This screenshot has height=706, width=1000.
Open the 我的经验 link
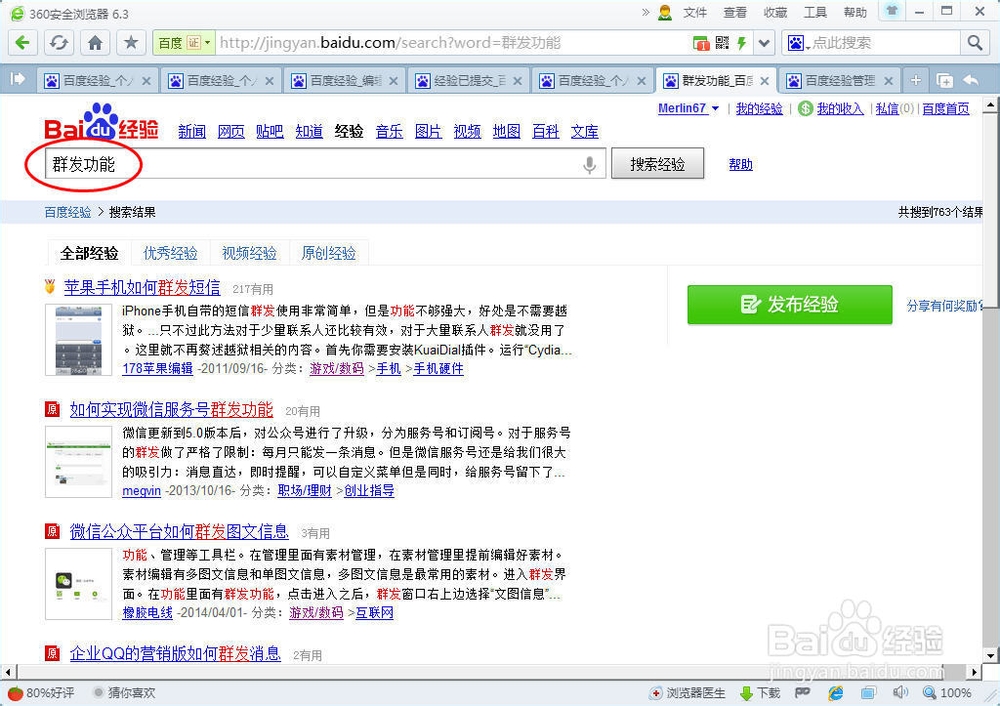point(759,108)
